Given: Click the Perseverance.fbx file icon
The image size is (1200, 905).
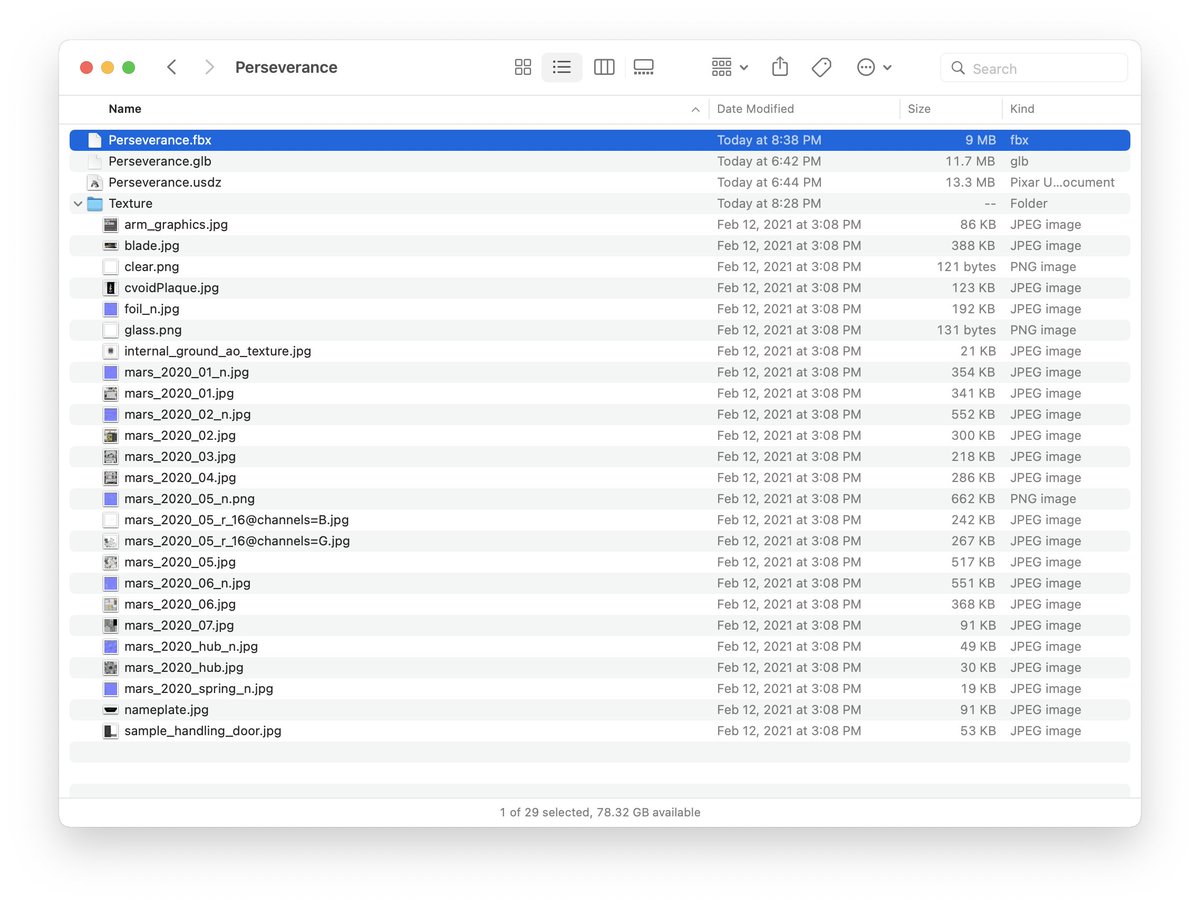Looking at the screenshot, I should click(95, 140).
